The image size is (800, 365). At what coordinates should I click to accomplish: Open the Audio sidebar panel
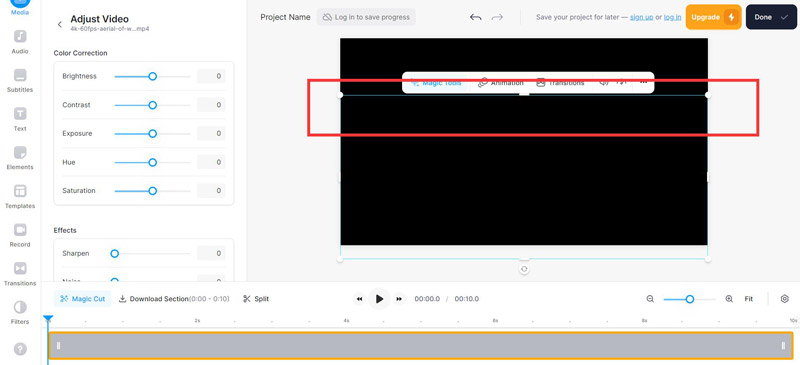point(20,42)
